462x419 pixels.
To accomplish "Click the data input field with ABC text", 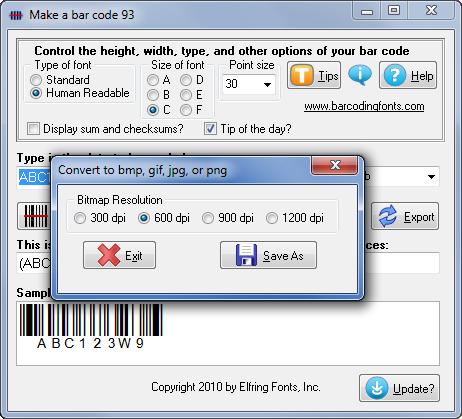I will [34, 177].
